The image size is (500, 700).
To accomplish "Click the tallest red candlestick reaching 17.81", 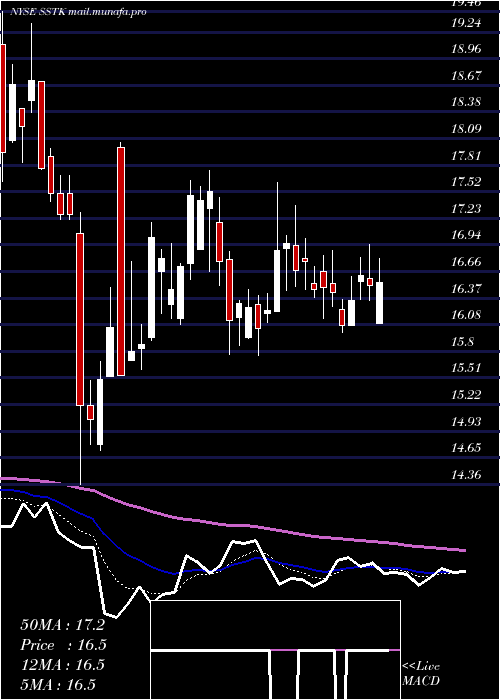I will (121, 261).
